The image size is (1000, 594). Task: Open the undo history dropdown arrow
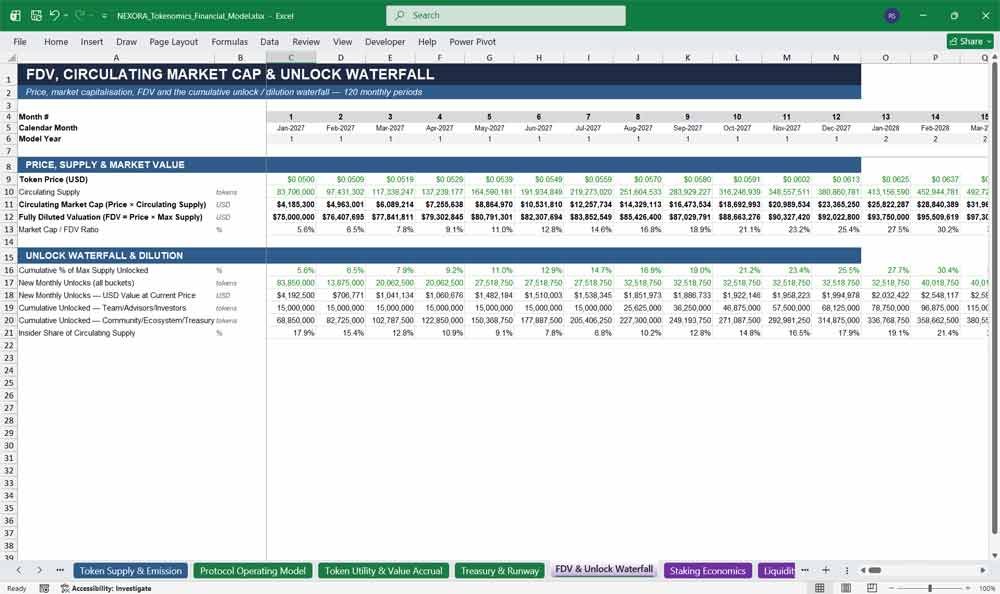65,15
